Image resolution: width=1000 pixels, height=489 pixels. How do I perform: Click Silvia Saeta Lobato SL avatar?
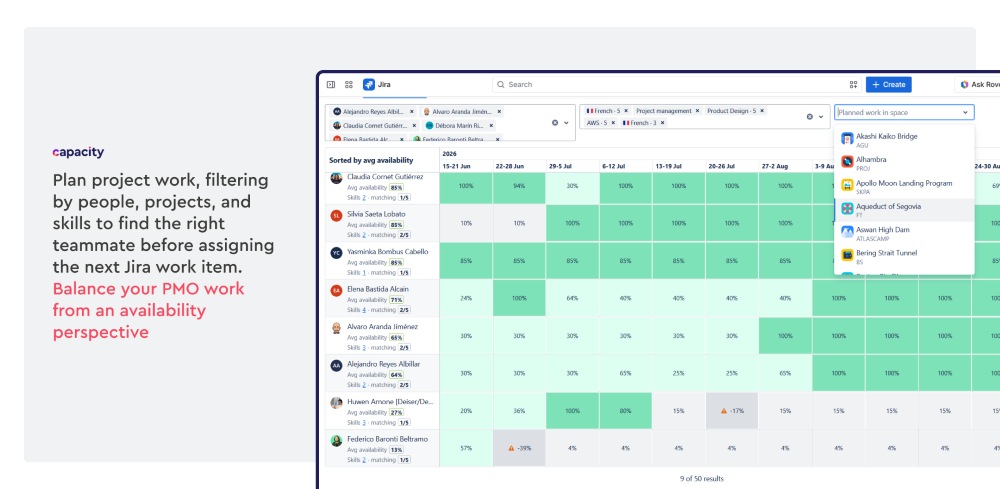(x=336, y=215)
